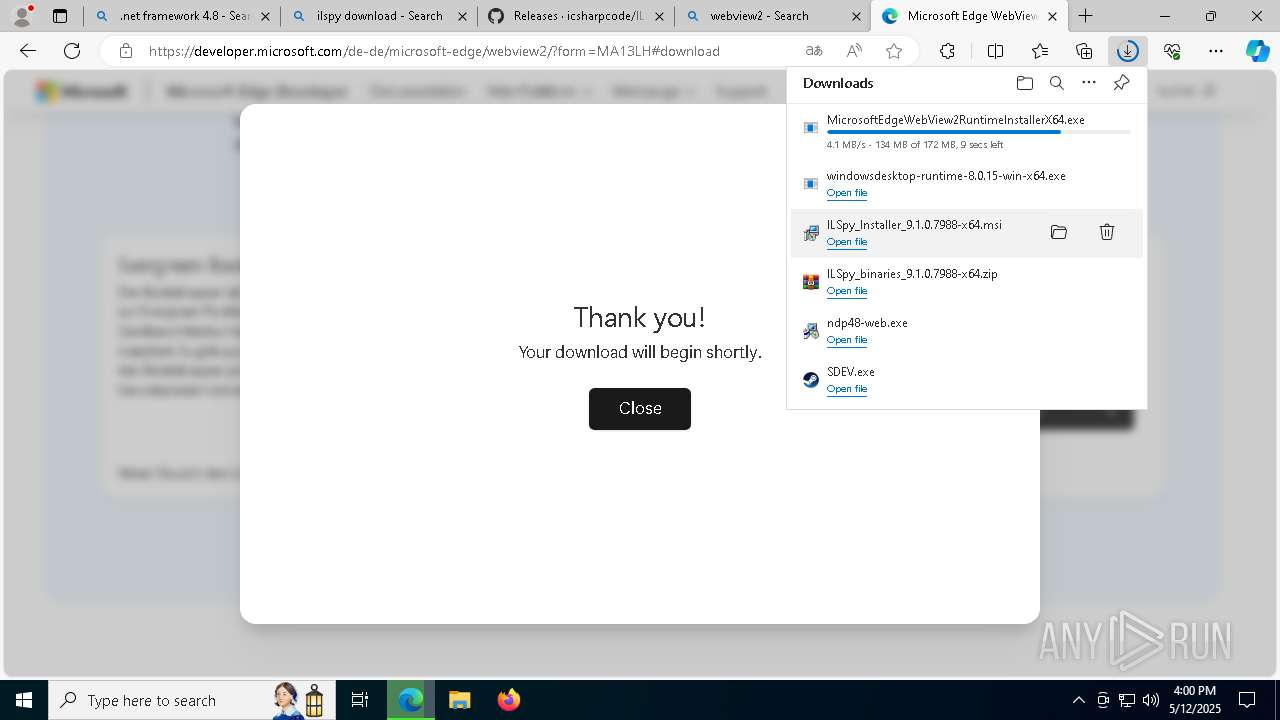Show hidden system tray icons
The image size is (1280, 720).
[x=1078, y=700]
